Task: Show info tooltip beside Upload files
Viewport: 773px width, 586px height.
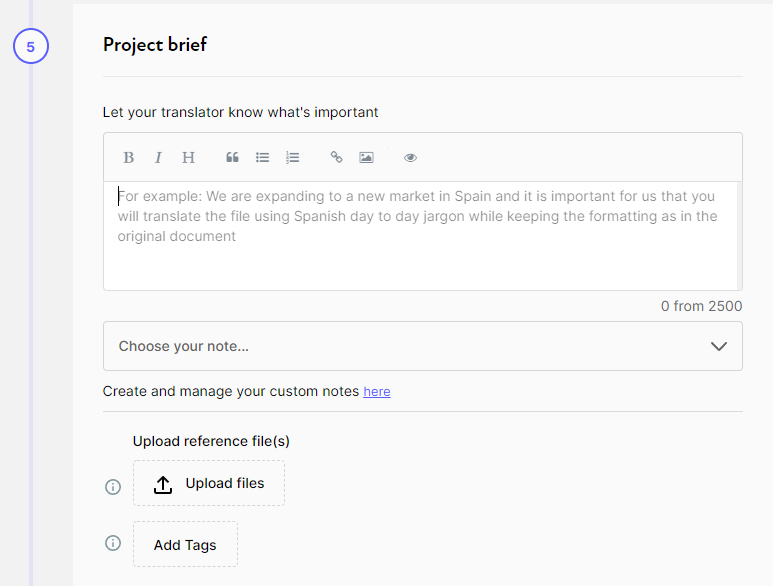Action: (113, 487)
